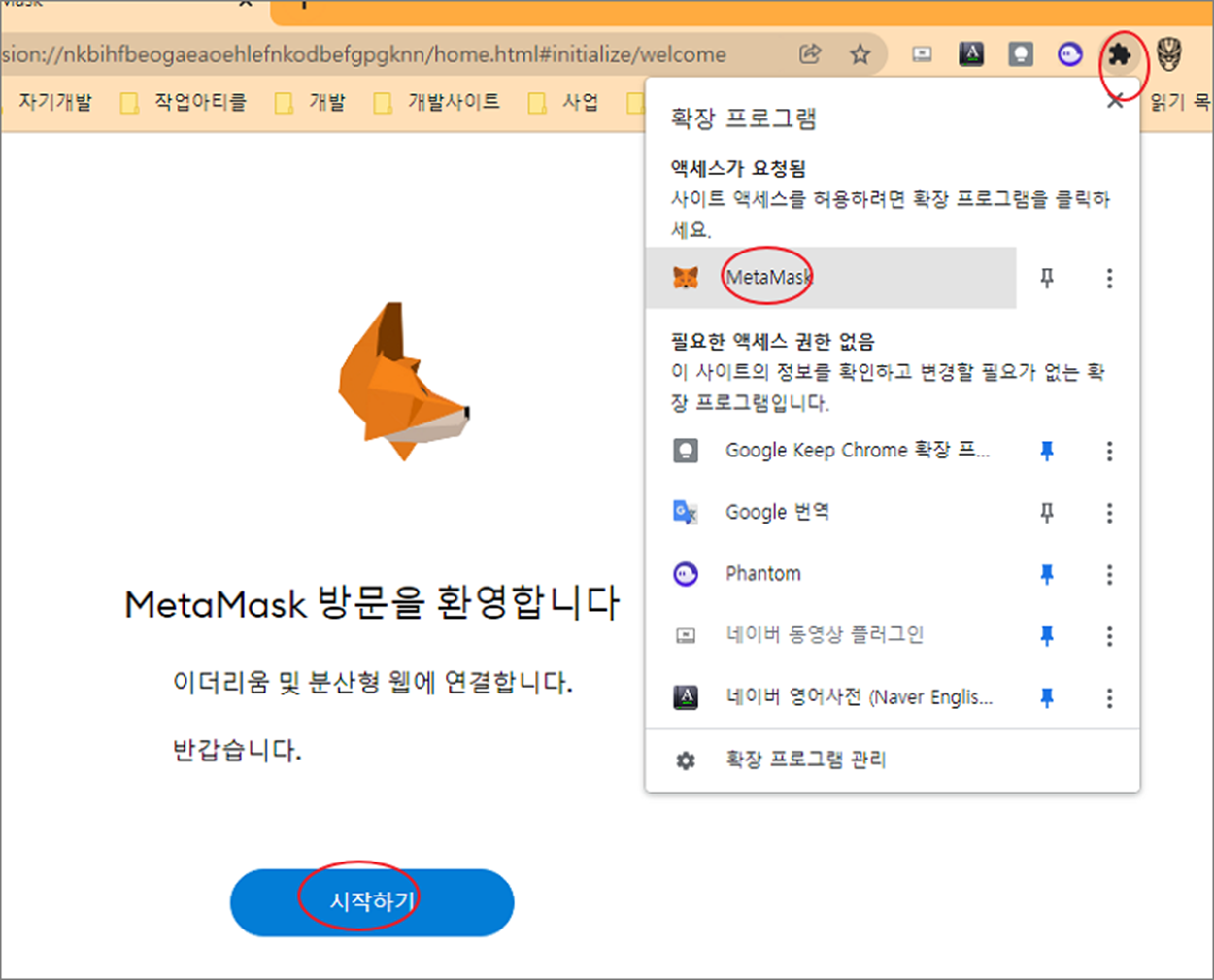1214x980 pixels.
Task: Open the Extensions puzzle-piece menu
Action: coord(1120,54)
